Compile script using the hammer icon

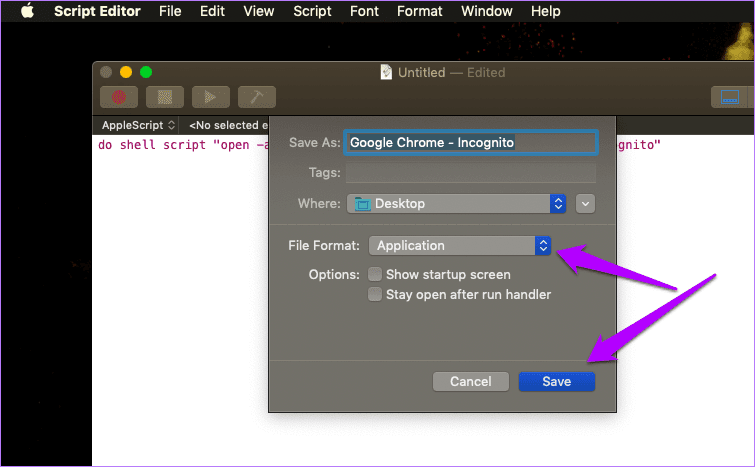pyautogui.click(x=257, y=97)
